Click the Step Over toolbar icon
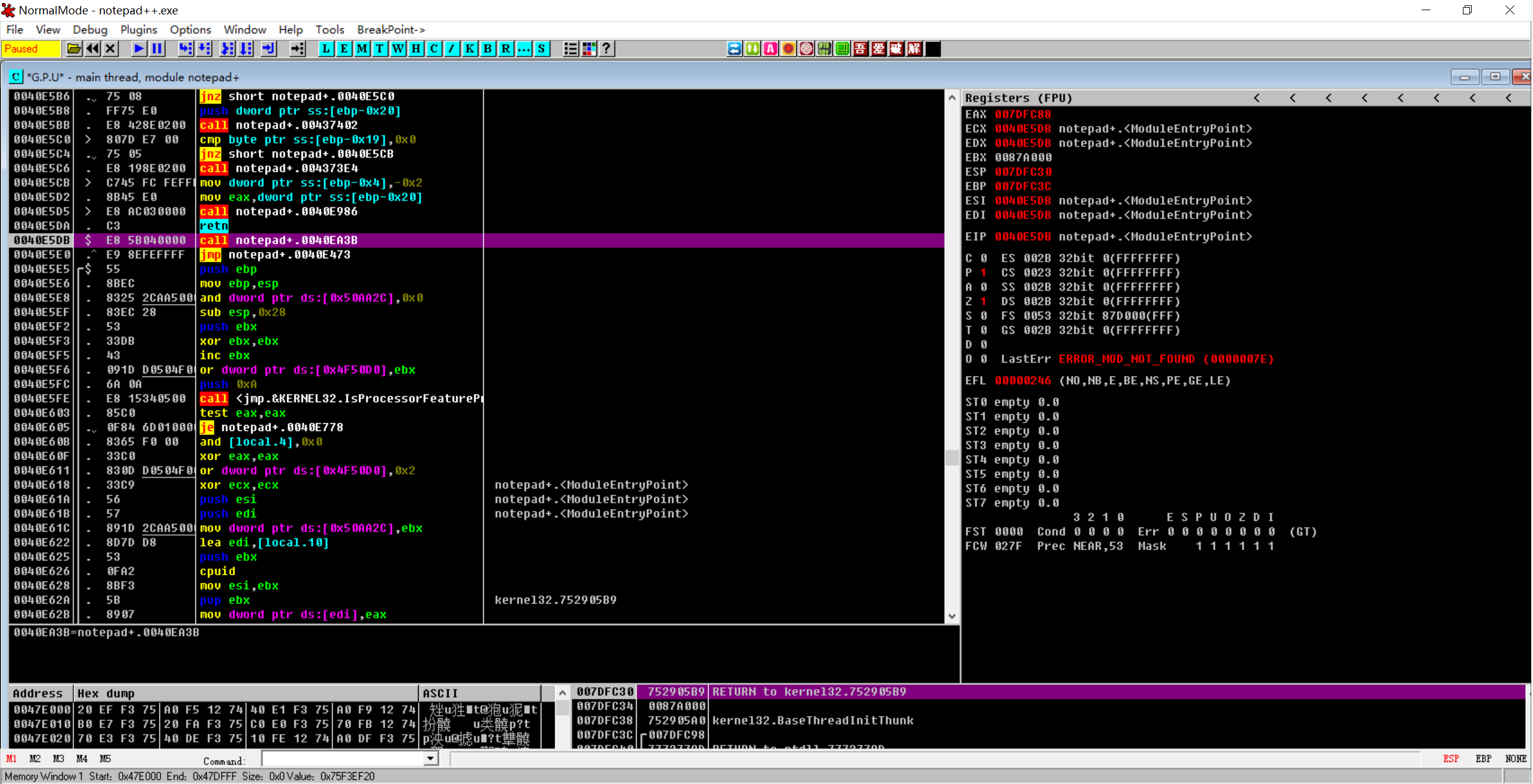Image resolution: width=1533 pixels, height=784 pixels. pyautogui.click(x=205, y=49)
